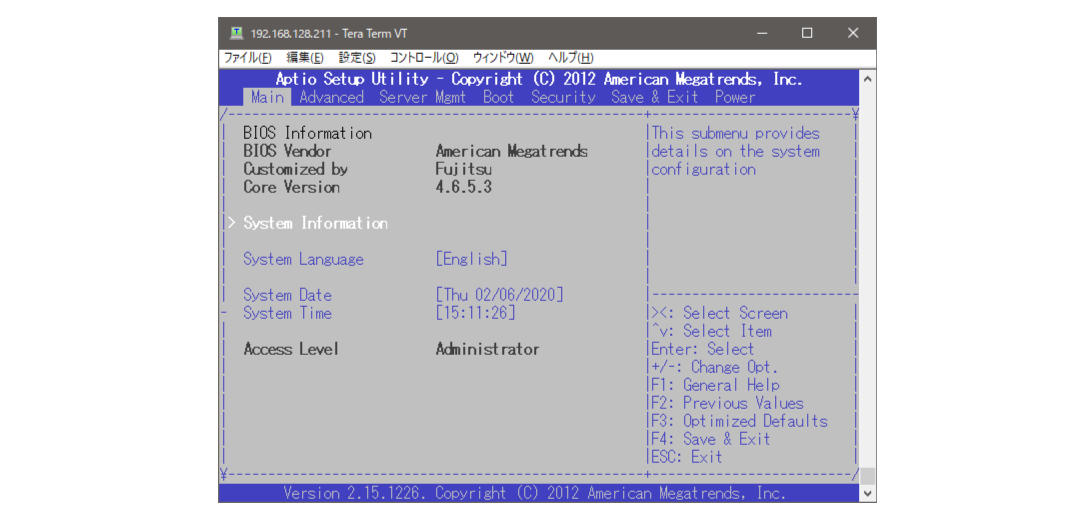This screenshot has height=516, width=1082.
Task: Click the F3: Optimized Defaults hint
Action: [x=740, y=421]
